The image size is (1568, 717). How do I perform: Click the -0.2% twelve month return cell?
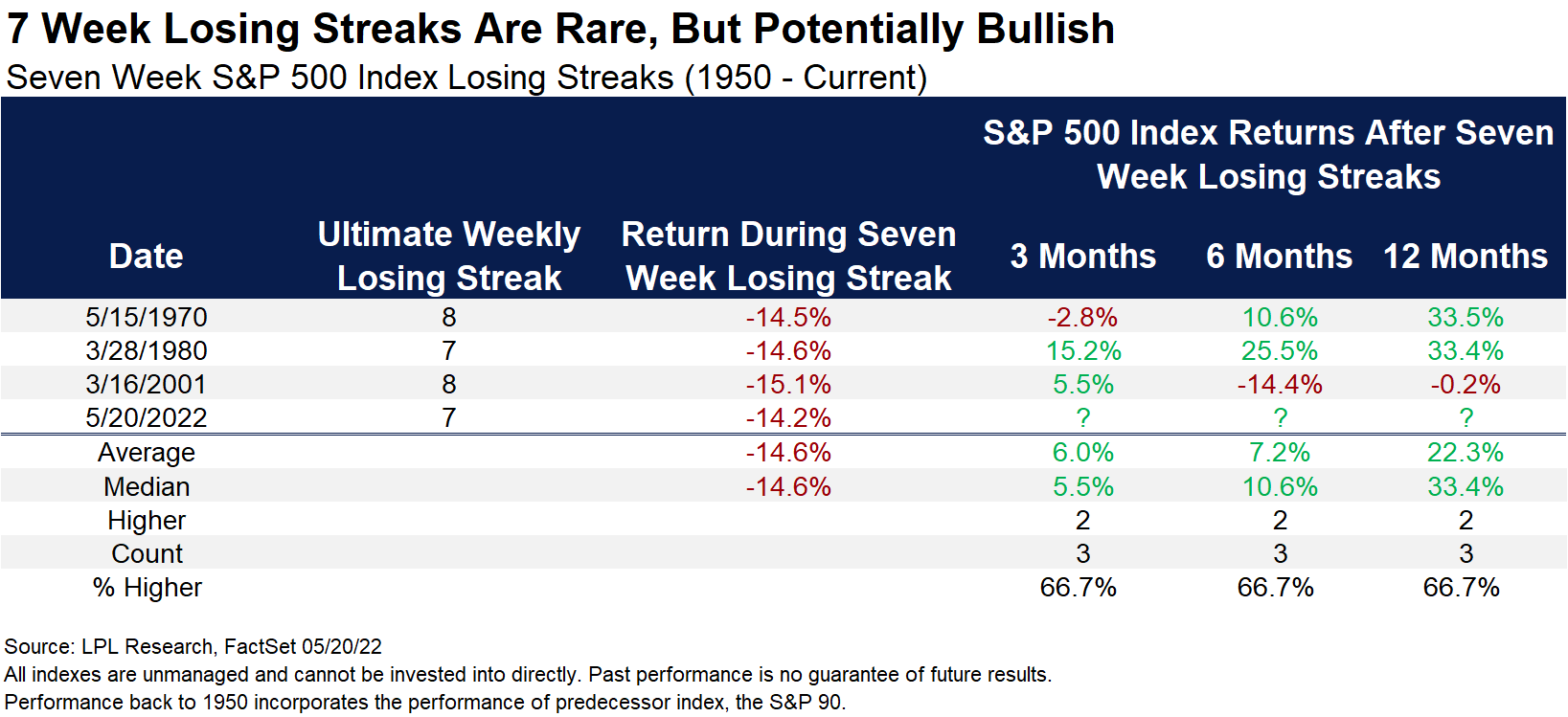[1465, 384]
